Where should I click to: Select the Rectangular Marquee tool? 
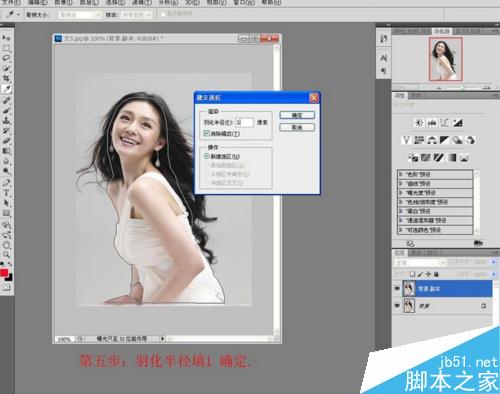pyautogui.click(x=6, y=48)
